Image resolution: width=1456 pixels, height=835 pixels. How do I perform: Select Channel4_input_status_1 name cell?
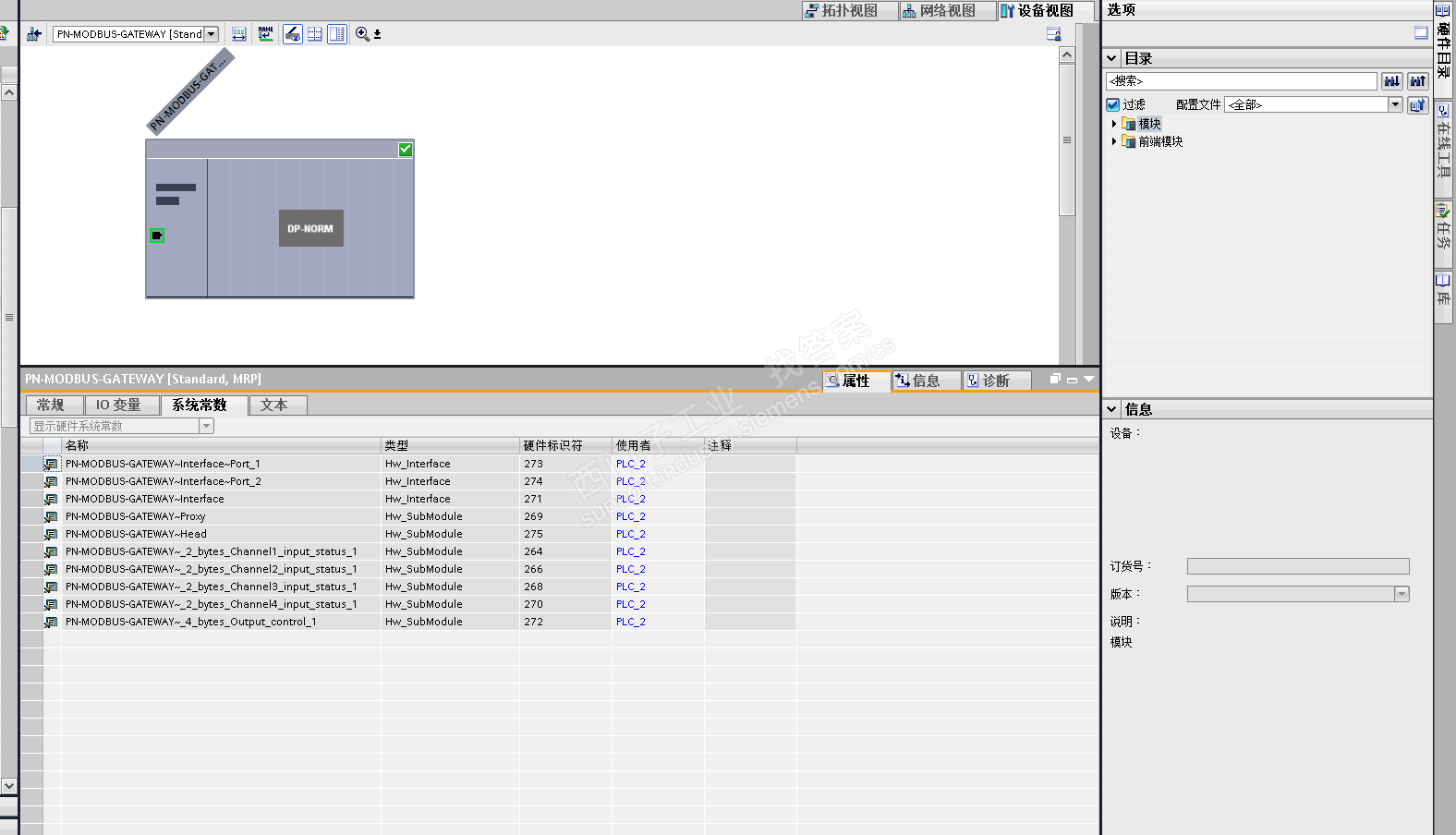tap(221, 604)
